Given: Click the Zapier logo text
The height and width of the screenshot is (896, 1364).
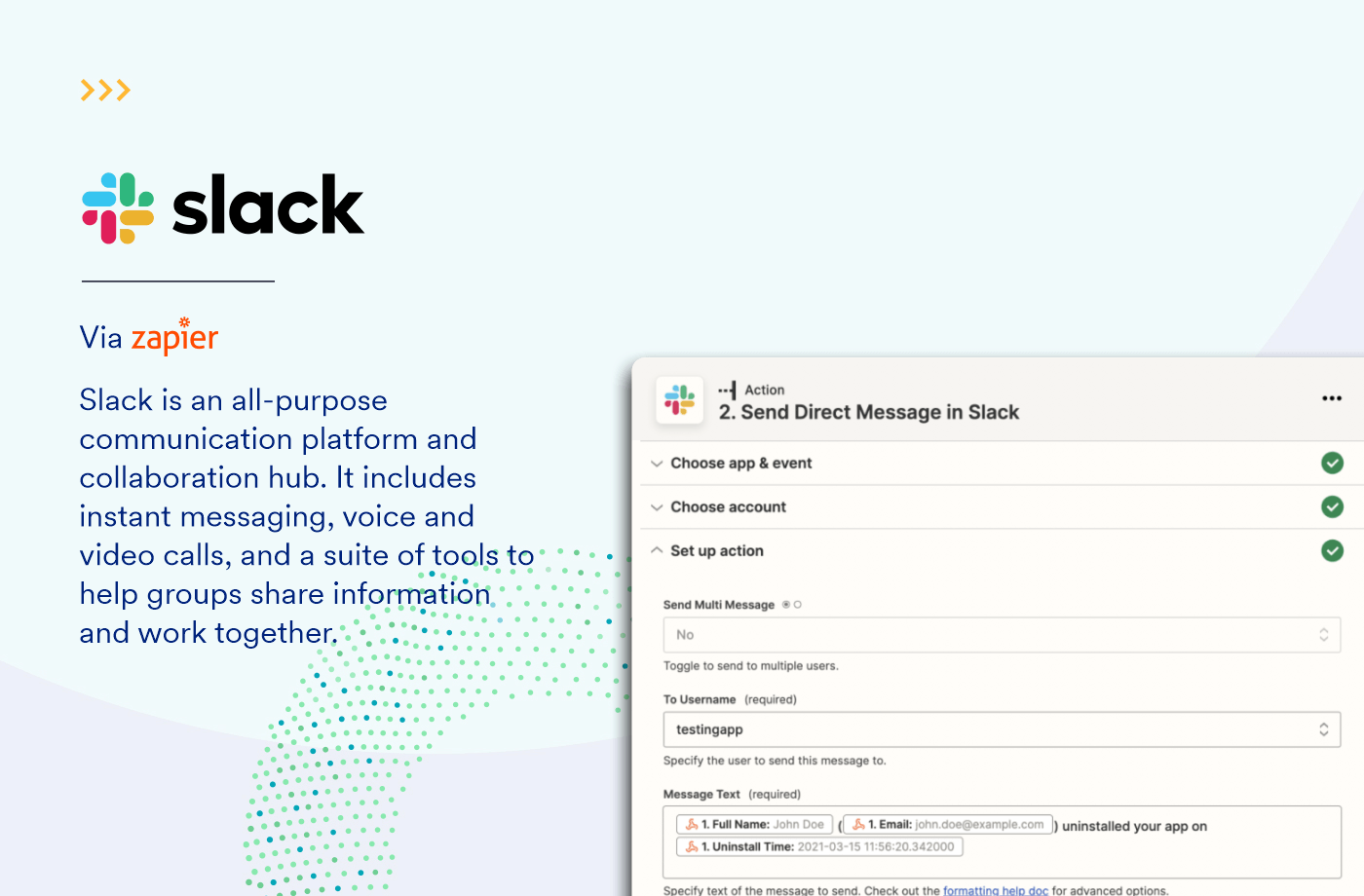Looking at the screenshot, I should [174, 336].
